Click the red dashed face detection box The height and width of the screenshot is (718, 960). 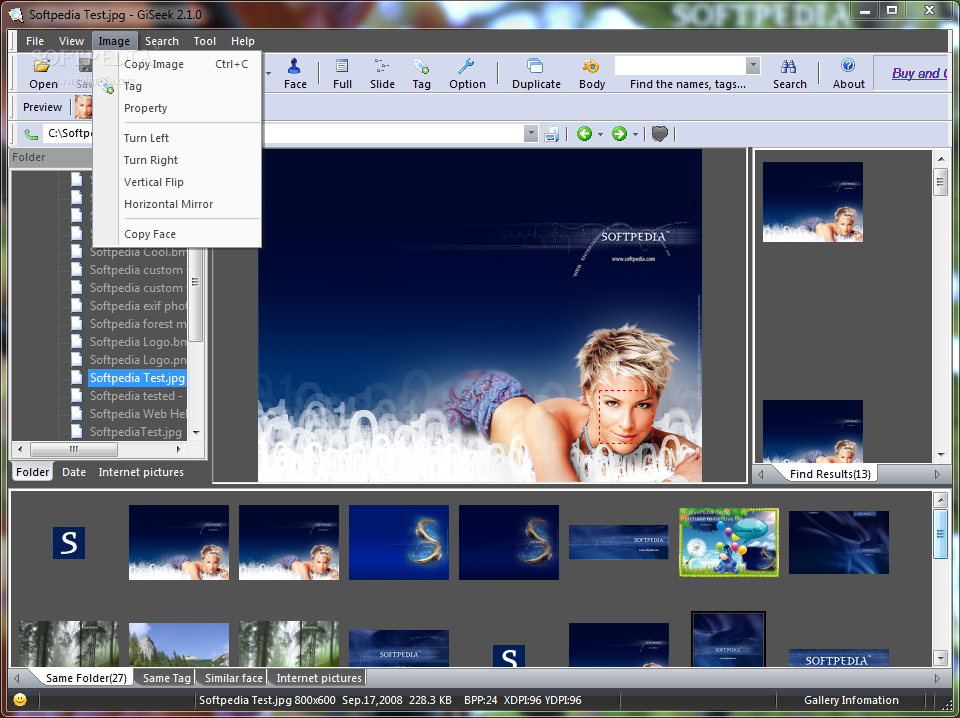pos(626,417)
